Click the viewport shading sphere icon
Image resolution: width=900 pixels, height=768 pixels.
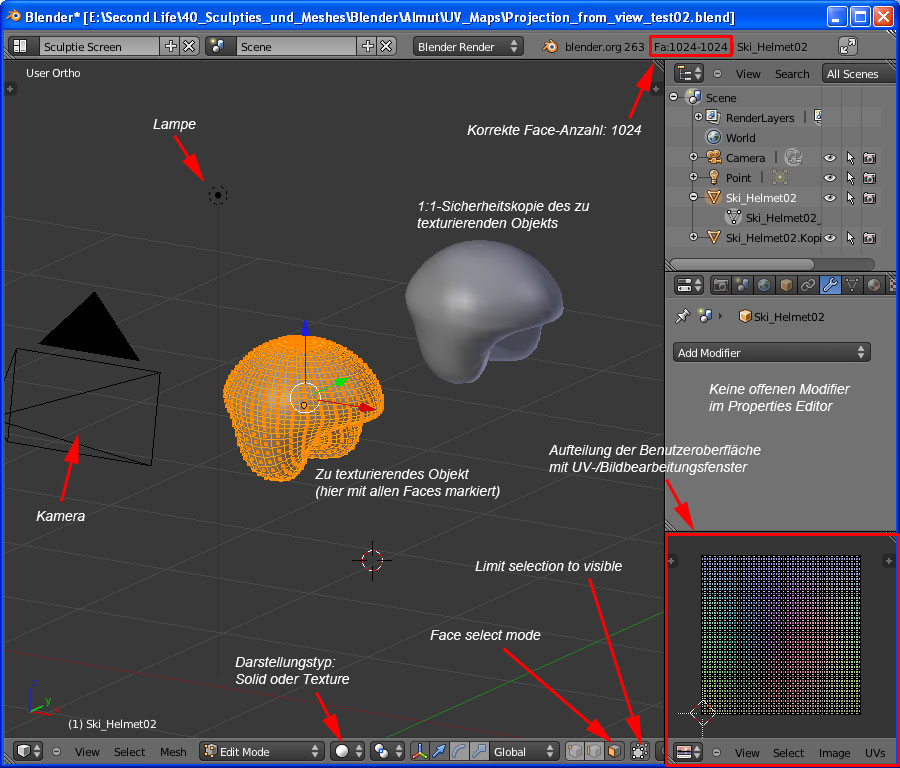(x=343, y=751)
